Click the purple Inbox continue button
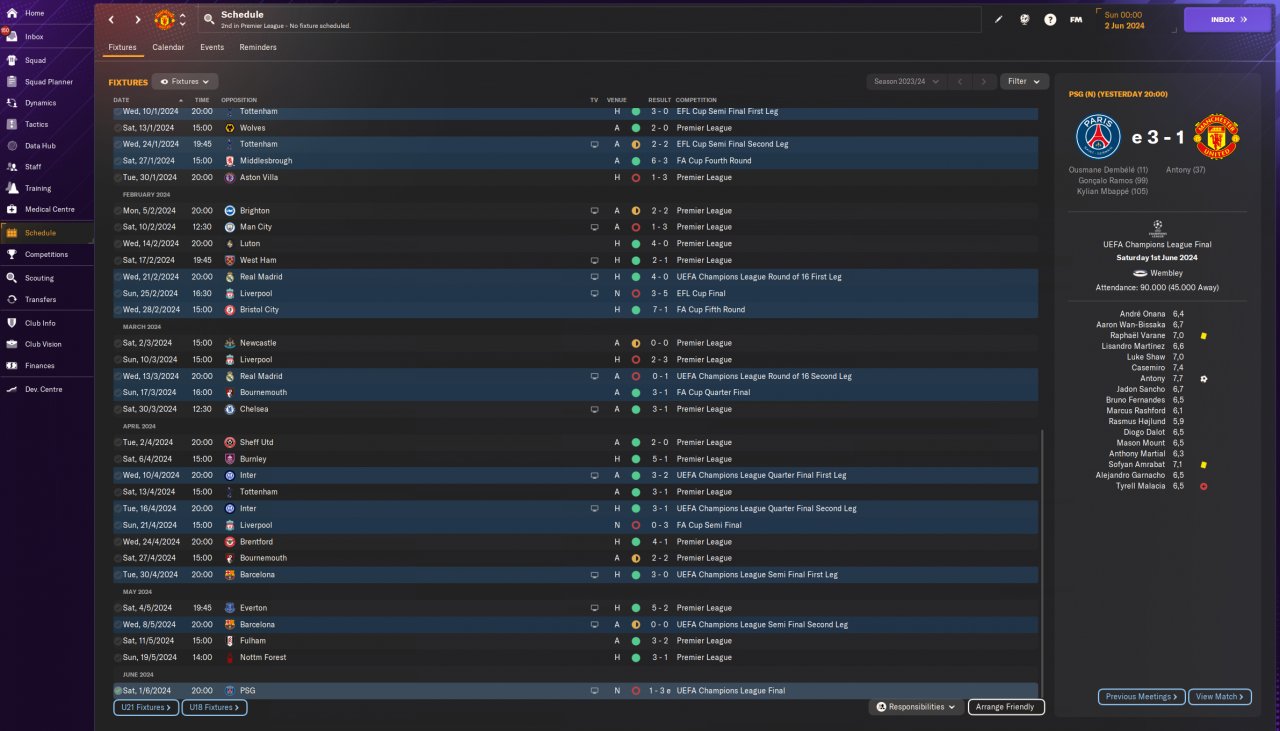 1227,19
